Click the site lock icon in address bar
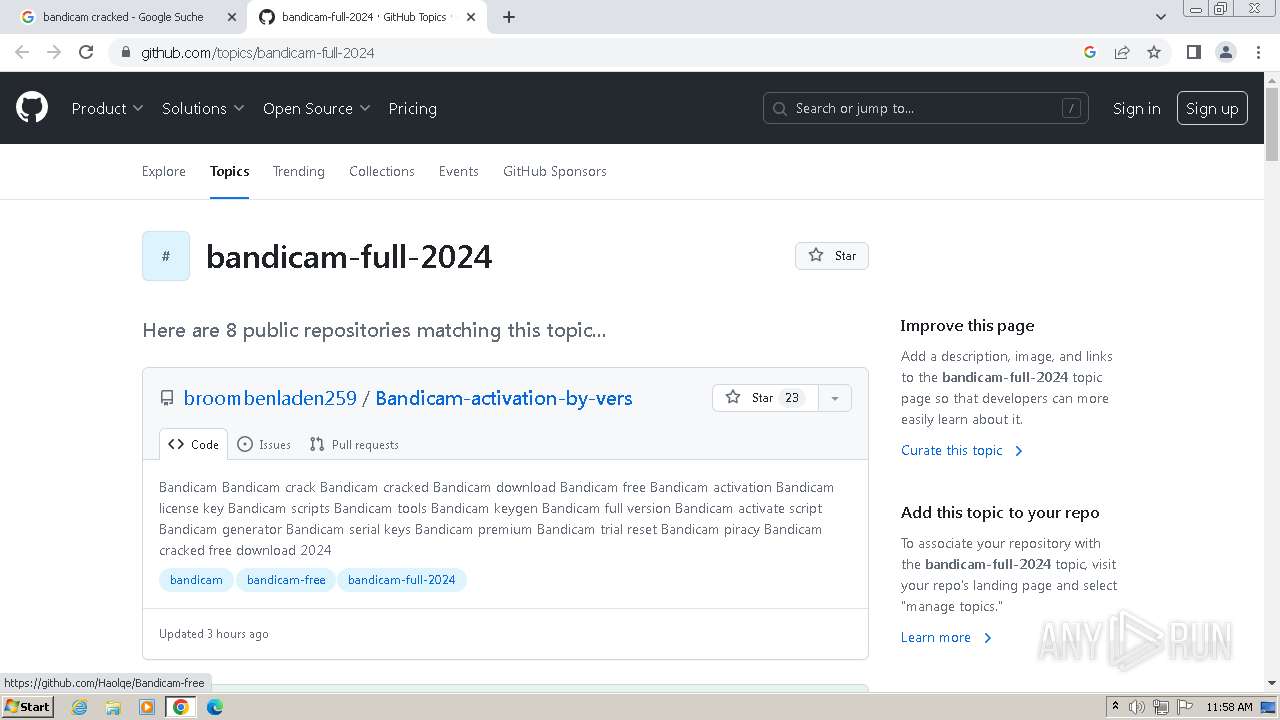 click(125, 52)
